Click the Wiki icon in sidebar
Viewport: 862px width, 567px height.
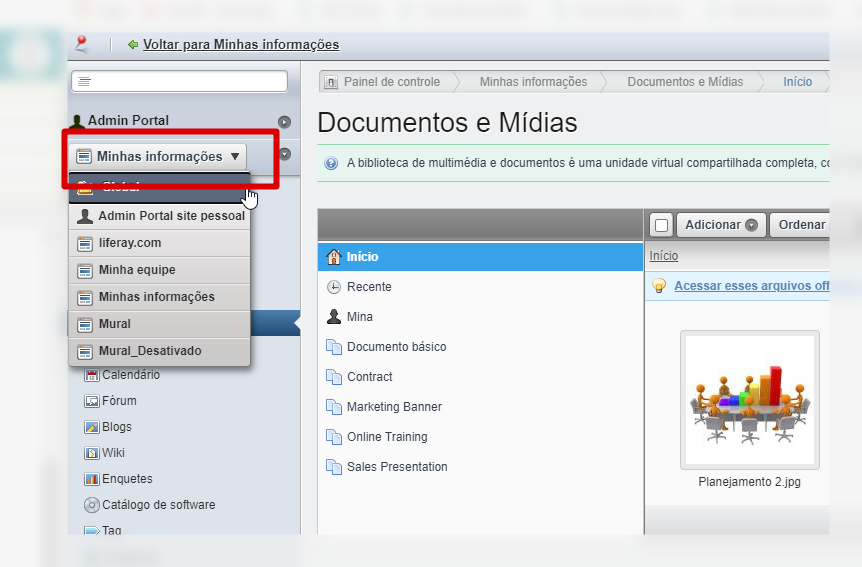tap(92, 453)
